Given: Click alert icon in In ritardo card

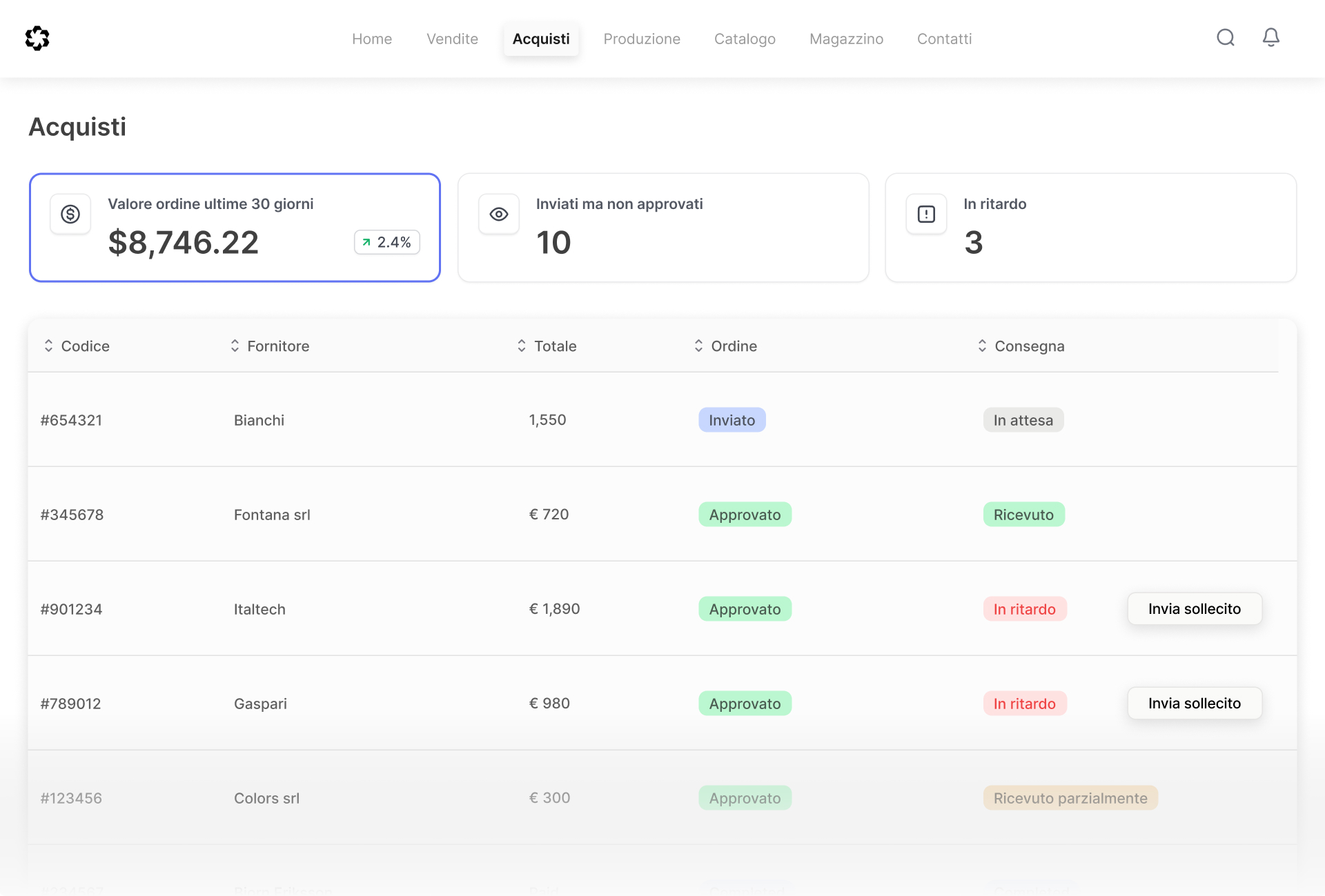Looking at the screenshot, I should coord(926,215).
